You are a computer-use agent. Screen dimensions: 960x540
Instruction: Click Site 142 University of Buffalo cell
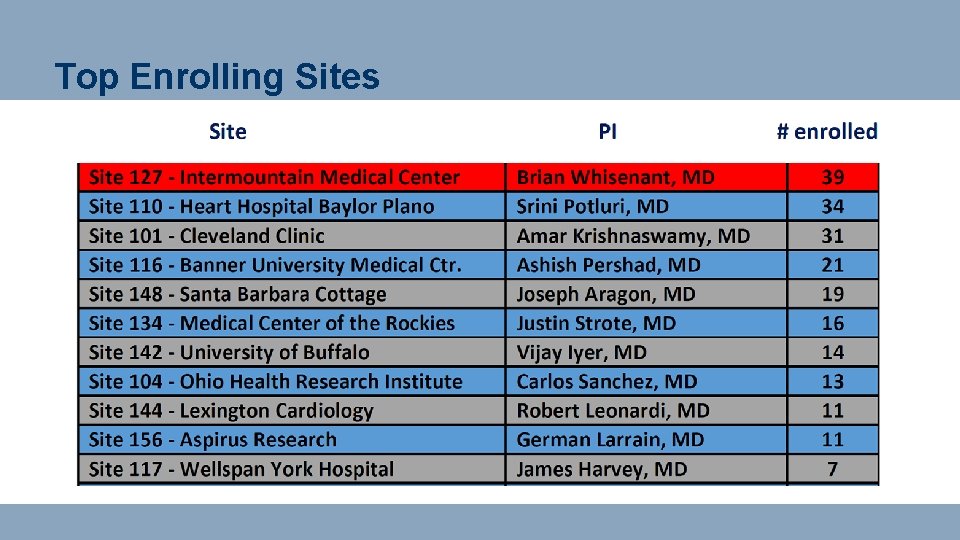tap(229, 352)
